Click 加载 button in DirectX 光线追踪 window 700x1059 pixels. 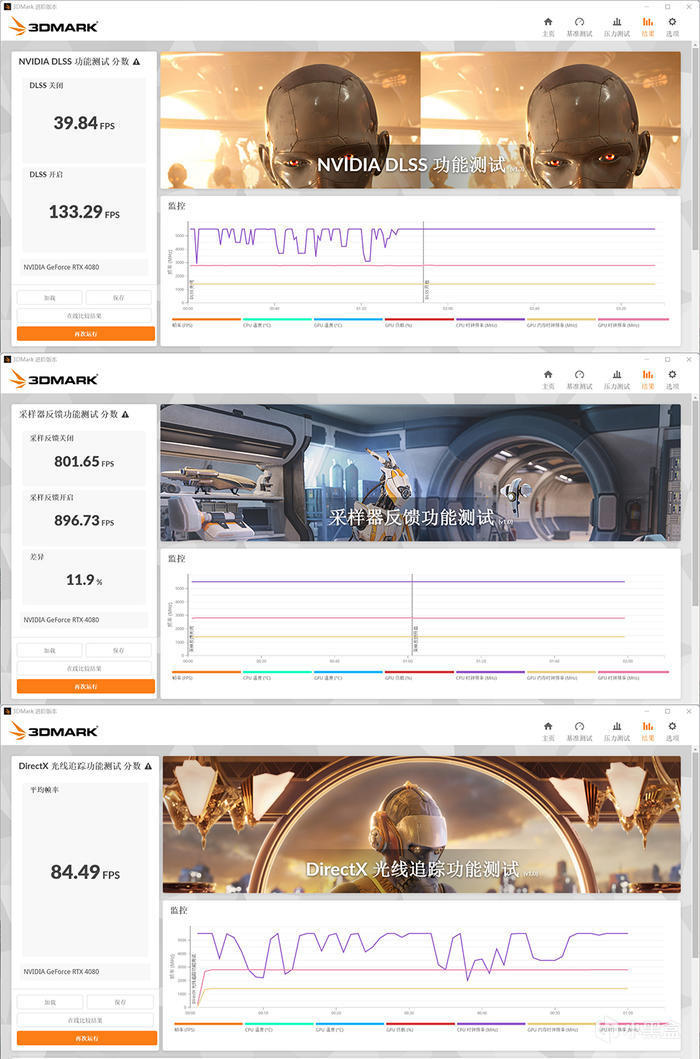click(50, 1002)
